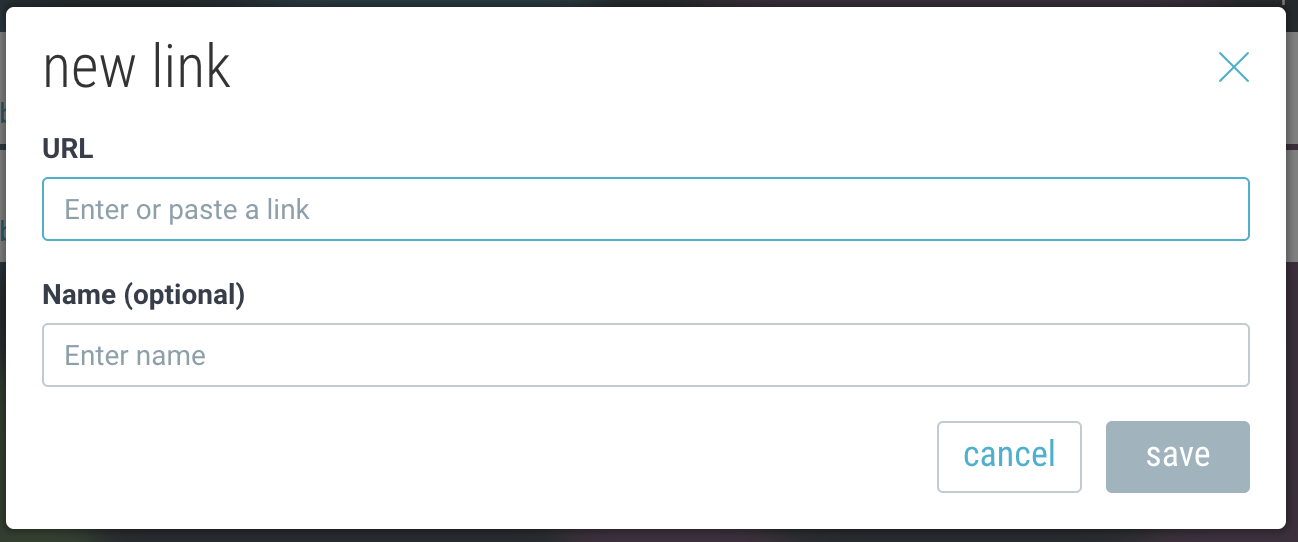The width and height of the screenshot is (1298, 542).
Task: Focus the Name (optional) text box
Action: coord(645,355)
